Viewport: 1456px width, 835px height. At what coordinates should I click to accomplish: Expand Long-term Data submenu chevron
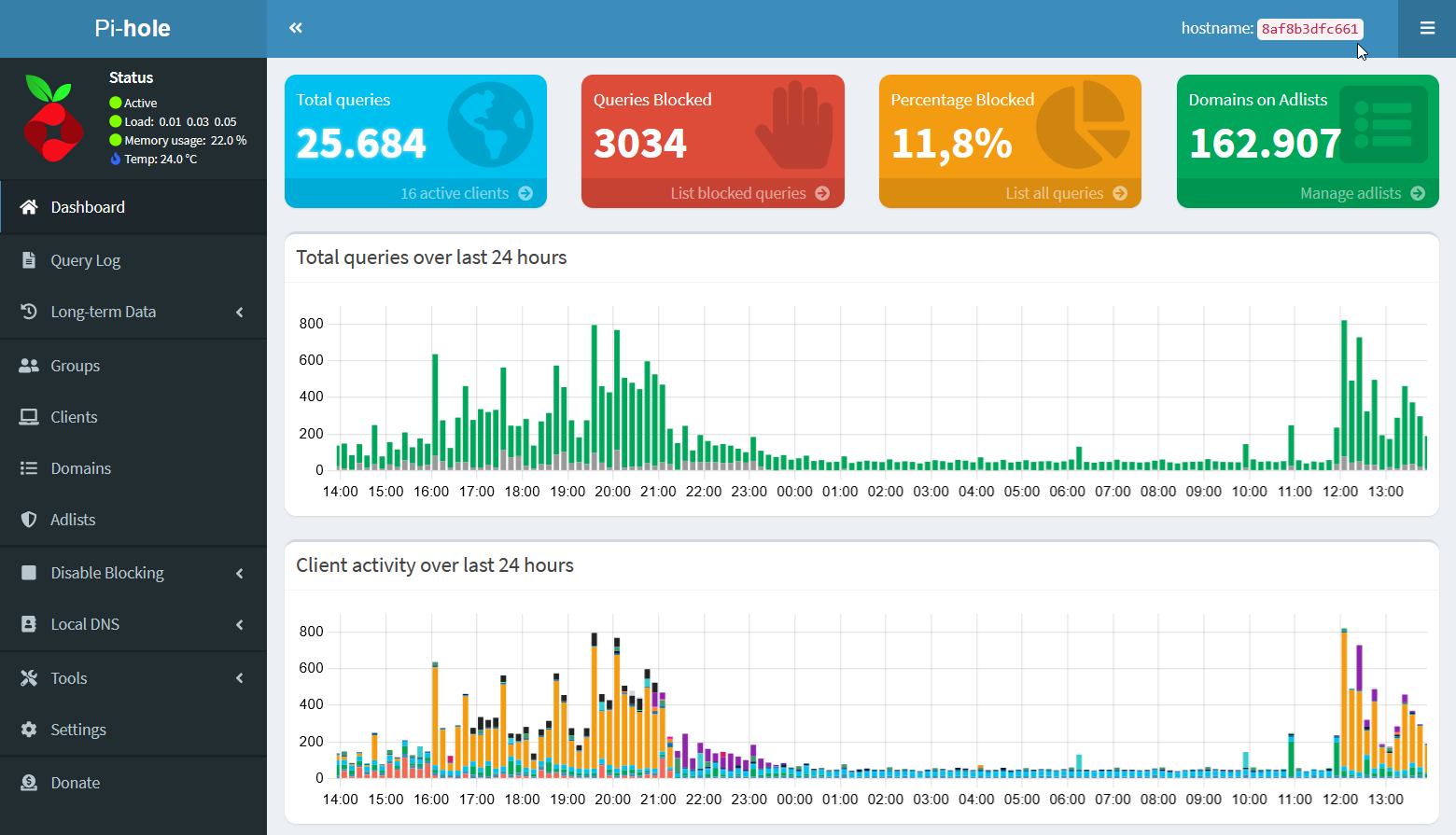point(240,312)
